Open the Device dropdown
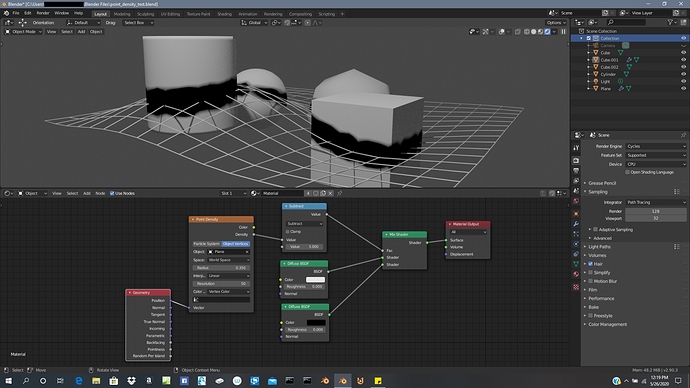The width and height of the screenshot is (690, 388). 656,164
